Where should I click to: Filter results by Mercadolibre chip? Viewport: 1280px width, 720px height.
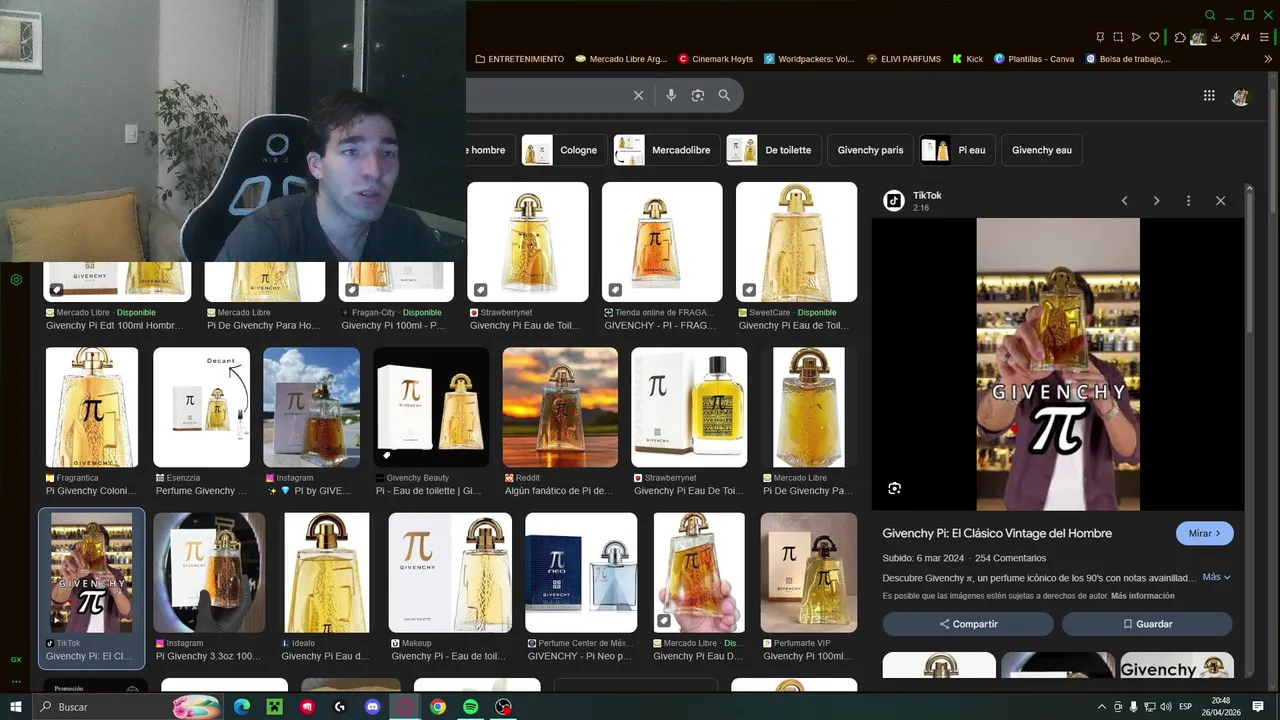[667, 150]
